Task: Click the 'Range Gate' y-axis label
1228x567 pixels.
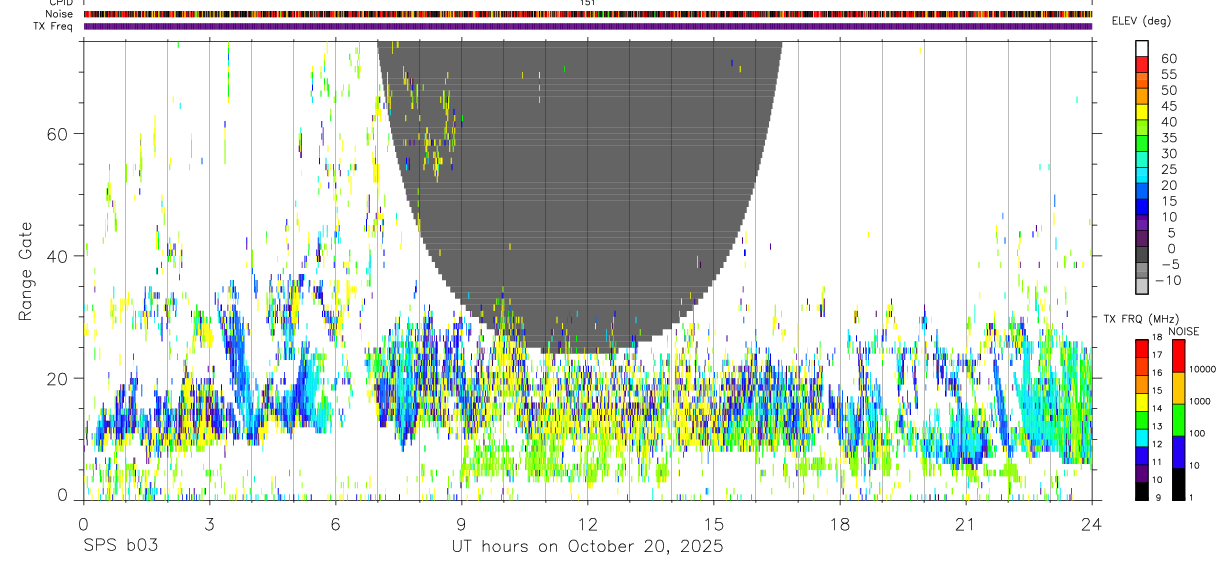Action: pyautogui.click(x=28, y=271)
